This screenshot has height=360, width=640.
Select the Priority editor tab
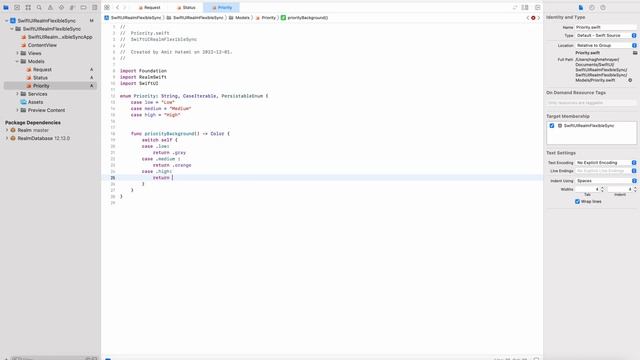[x=222, y=7]
